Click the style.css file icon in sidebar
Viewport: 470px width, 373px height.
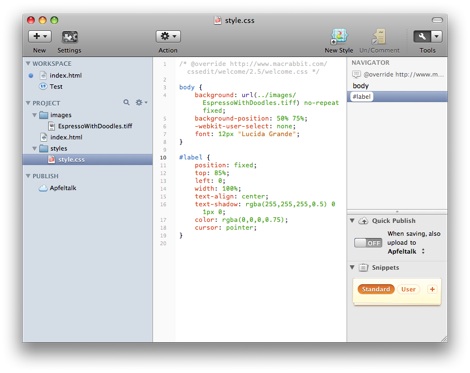point(51,159)
